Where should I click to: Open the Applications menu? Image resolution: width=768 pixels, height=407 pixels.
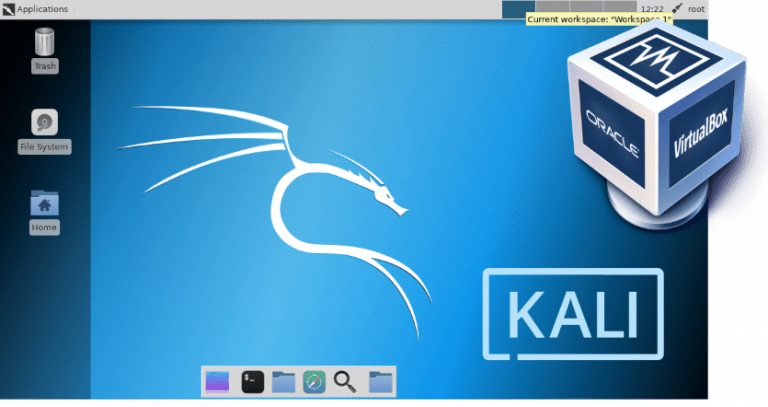click(42, 9)
